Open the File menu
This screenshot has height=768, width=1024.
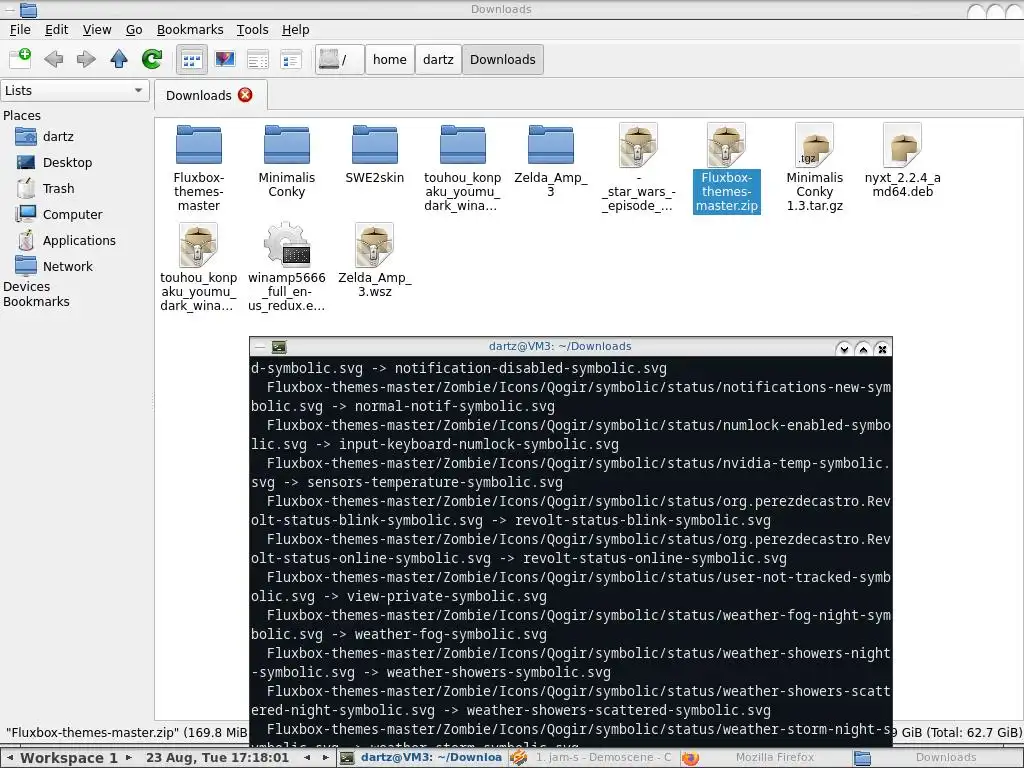[x=20, y=29]
